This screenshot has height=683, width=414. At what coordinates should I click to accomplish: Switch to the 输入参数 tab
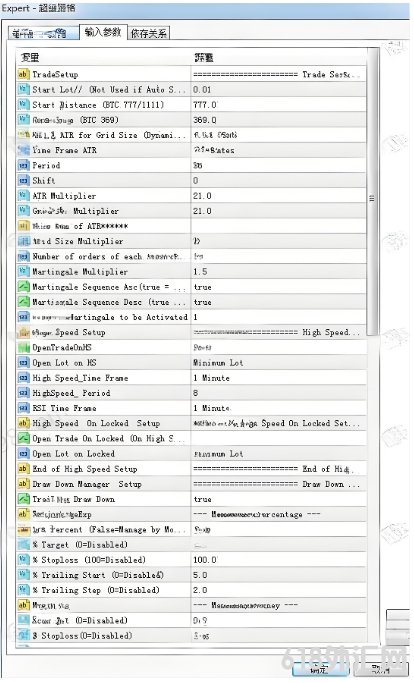coord(103,32)
